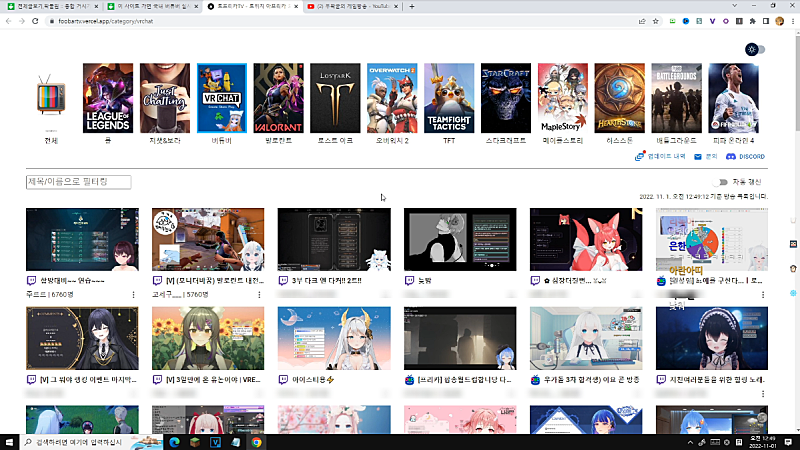Select the FIFA Online 4 category
The image size is (800, 450).
pyautogui.click(x=733, y=98)
